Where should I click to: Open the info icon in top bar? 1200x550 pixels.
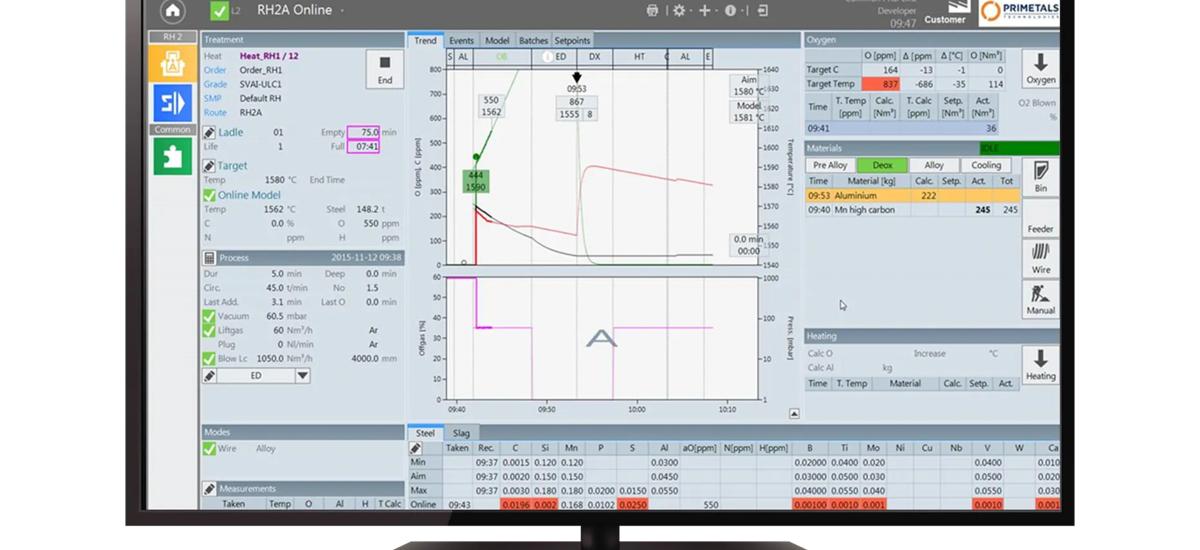(x=730, y=11)
